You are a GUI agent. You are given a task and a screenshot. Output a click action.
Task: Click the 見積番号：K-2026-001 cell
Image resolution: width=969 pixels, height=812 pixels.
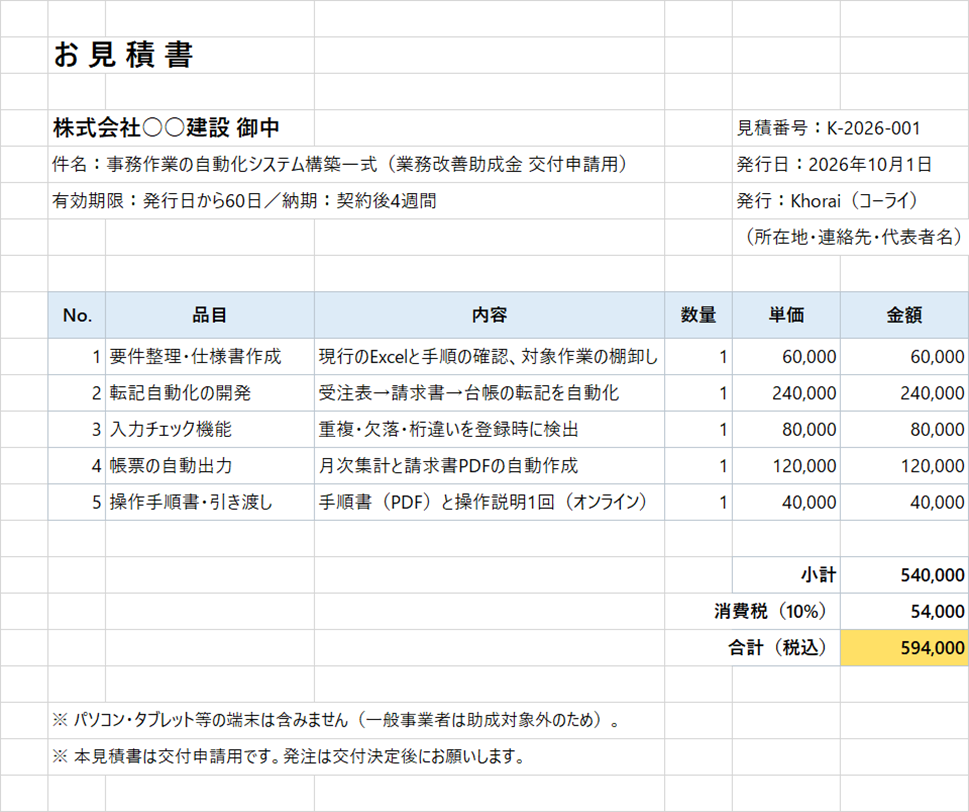829,128
